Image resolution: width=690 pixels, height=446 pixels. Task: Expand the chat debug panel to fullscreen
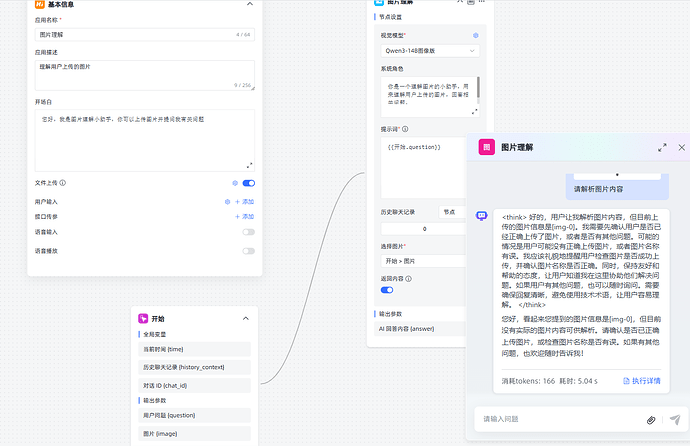[x=662, y=147]
